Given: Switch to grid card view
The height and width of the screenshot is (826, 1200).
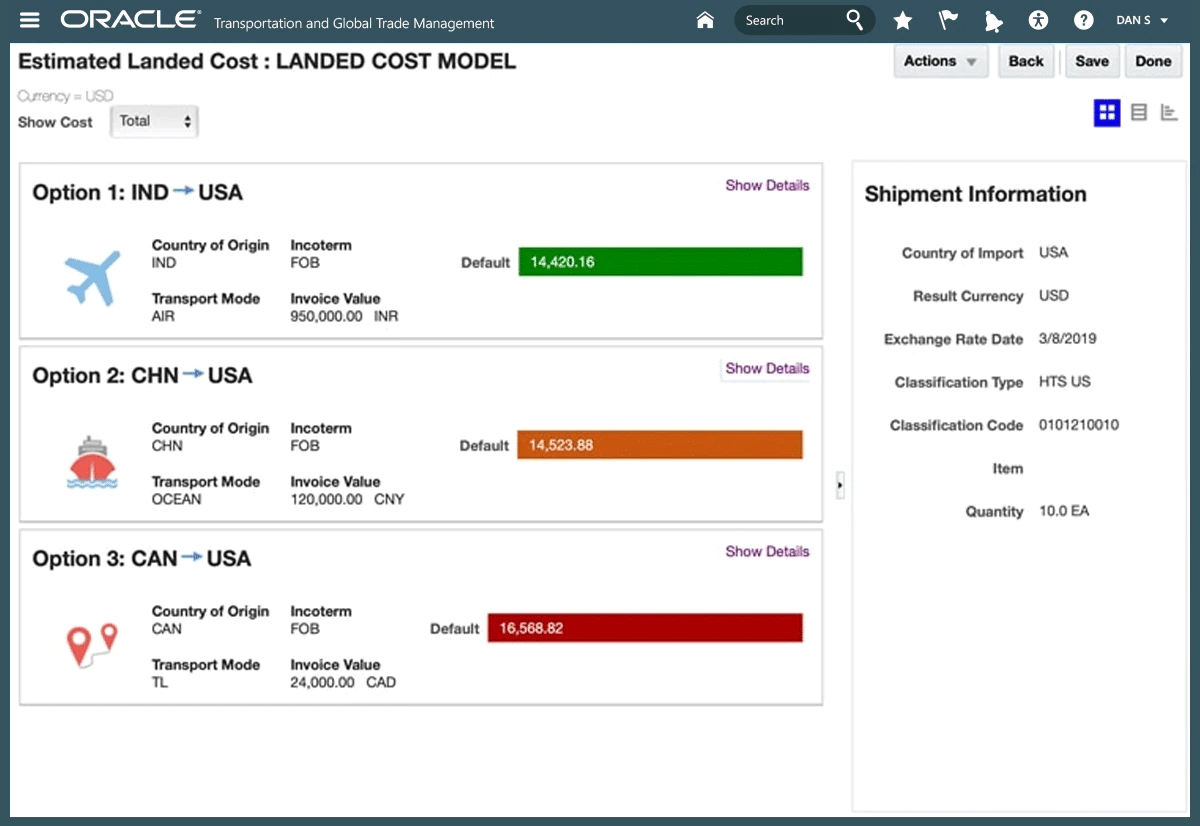Looking at the screenshot, I should 1106,113.
